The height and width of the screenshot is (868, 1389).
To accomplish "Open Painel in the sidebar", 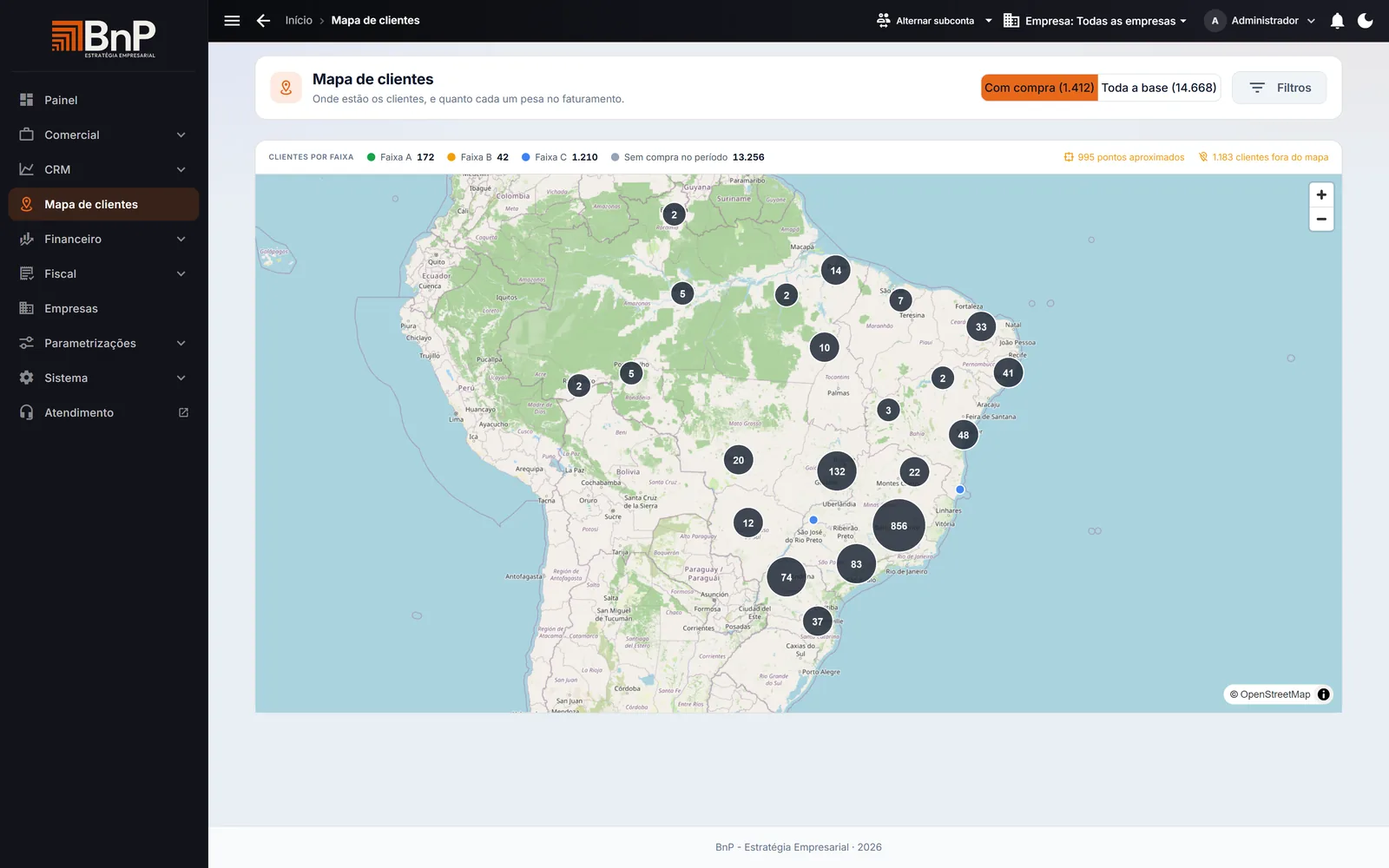I will 103,100.
